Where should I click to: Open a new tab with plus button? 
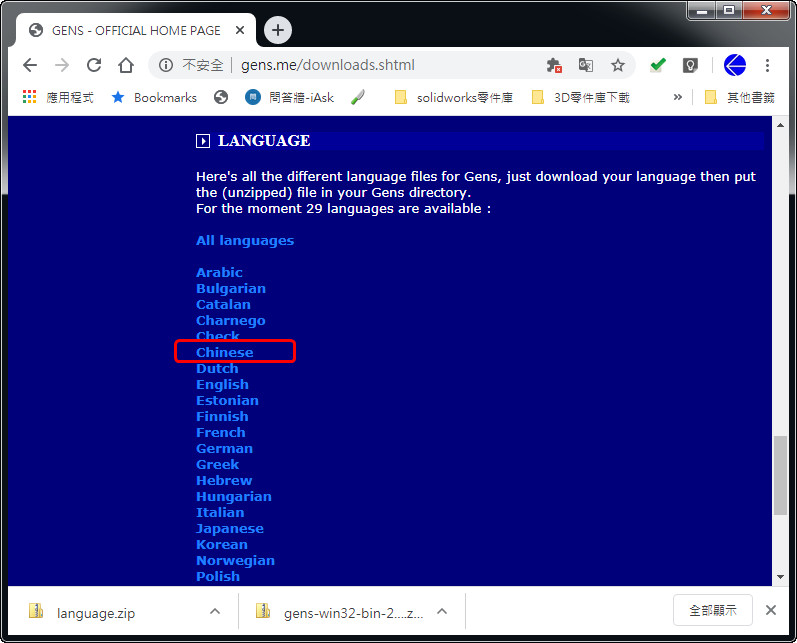click(x=278, y=30)
